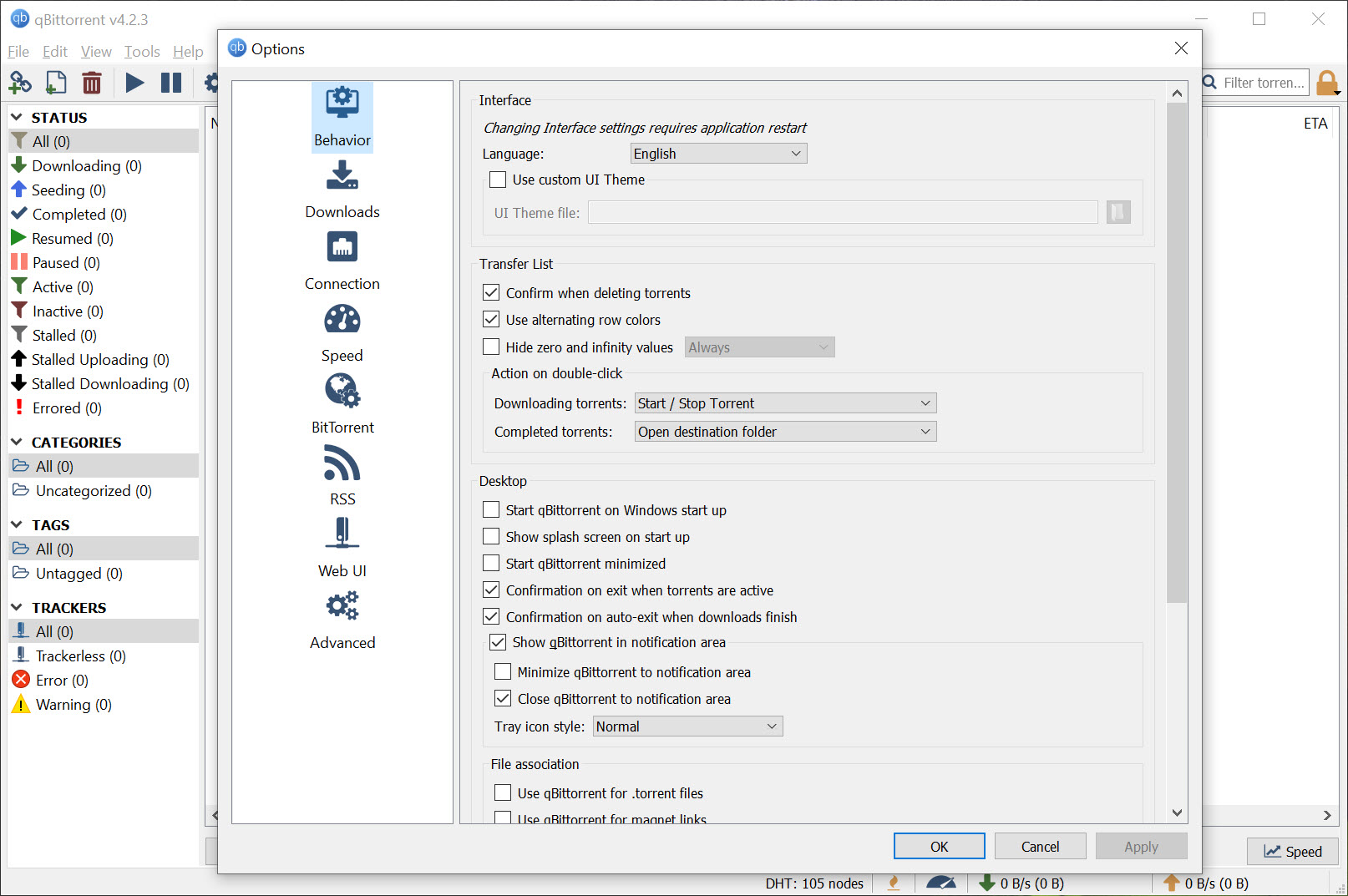
Task: Click the options vertical scrollbar thumb
Action: point(1177,352)
